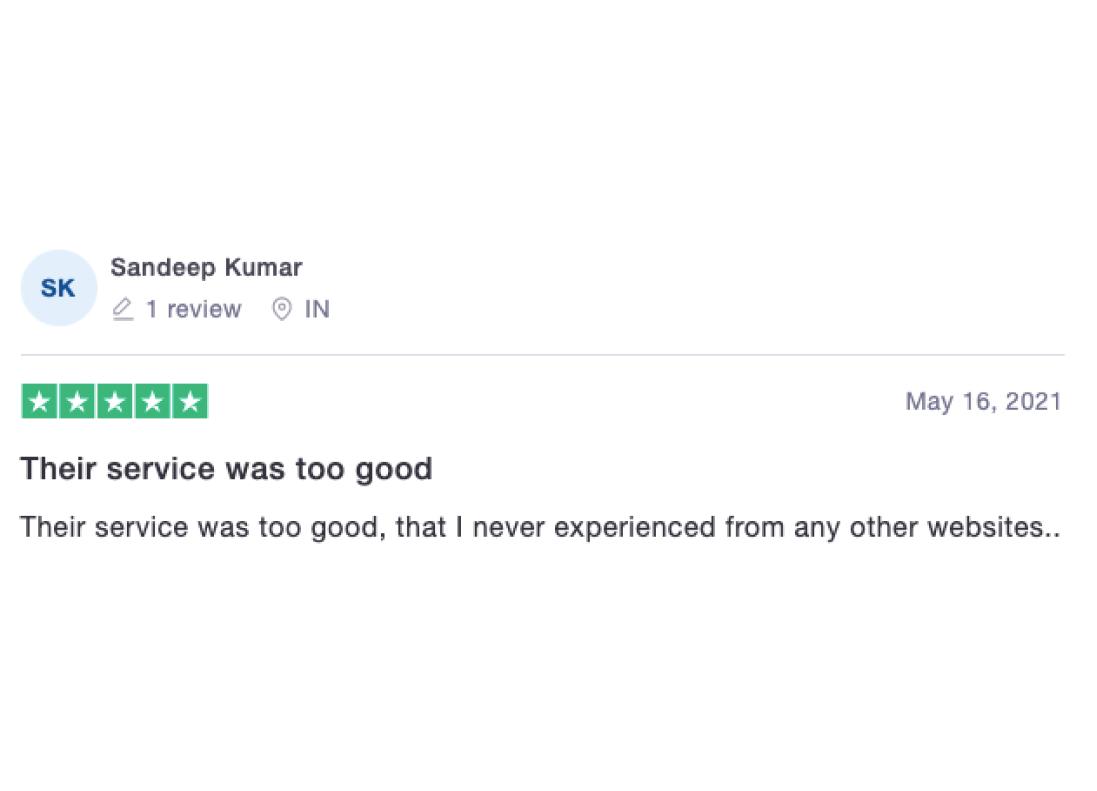Click the fifth green rating star
The width and height of the screenshot is (1097, 791).
point(189,401)
